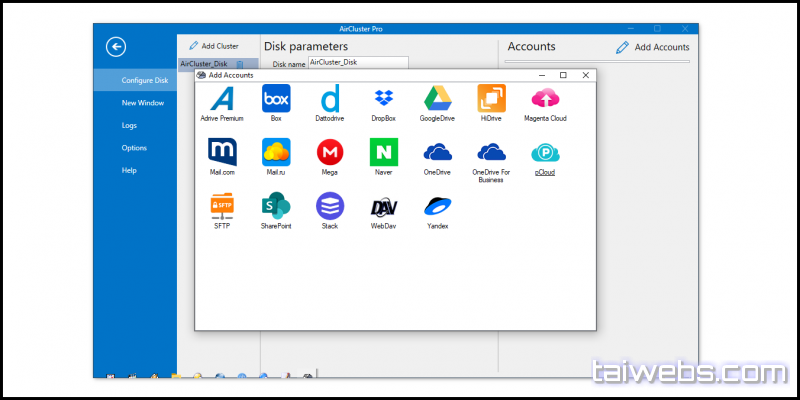
Task: Choose the Box cloud service icon
Action: click(x=276, y=99)
